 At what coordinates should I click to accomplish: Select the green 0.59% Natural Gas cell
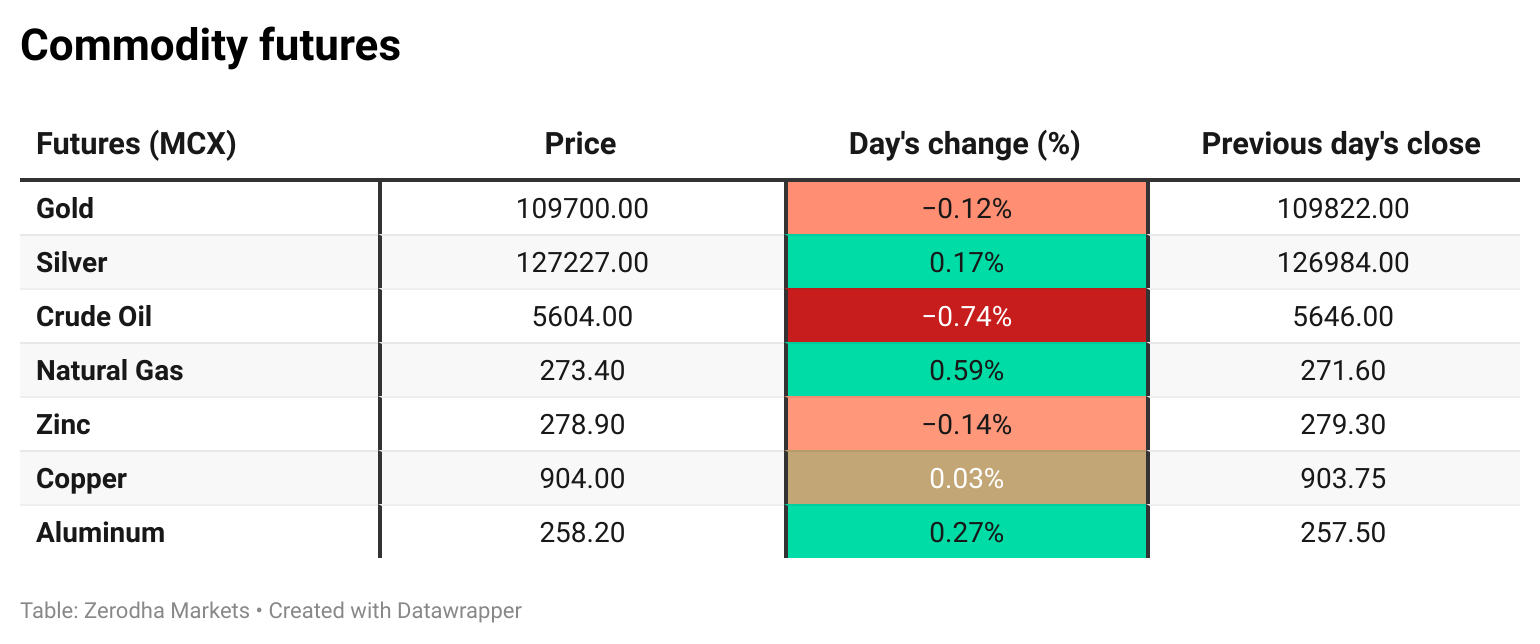[x=966, y=371]
